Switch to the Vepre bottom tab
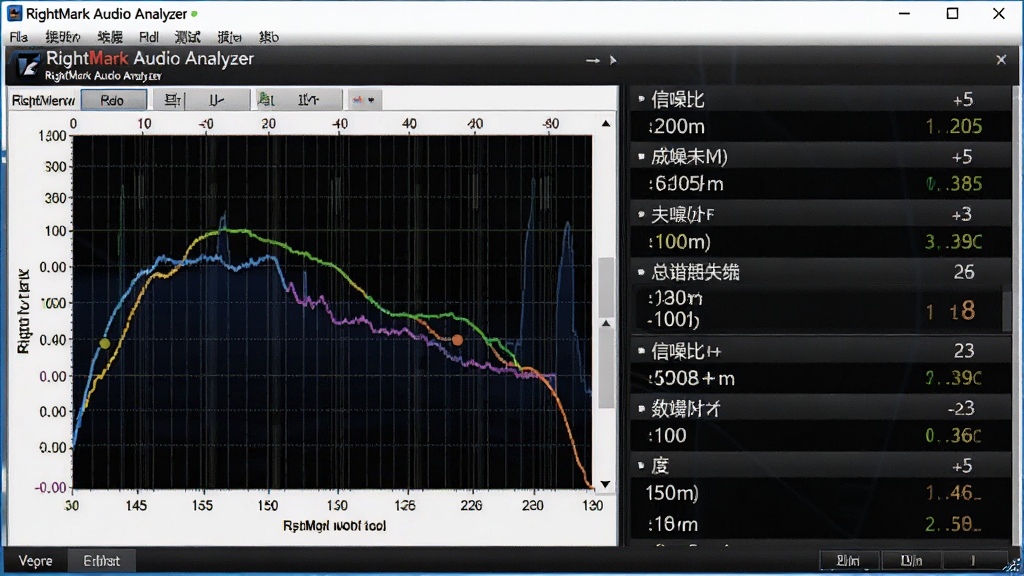 35,561
